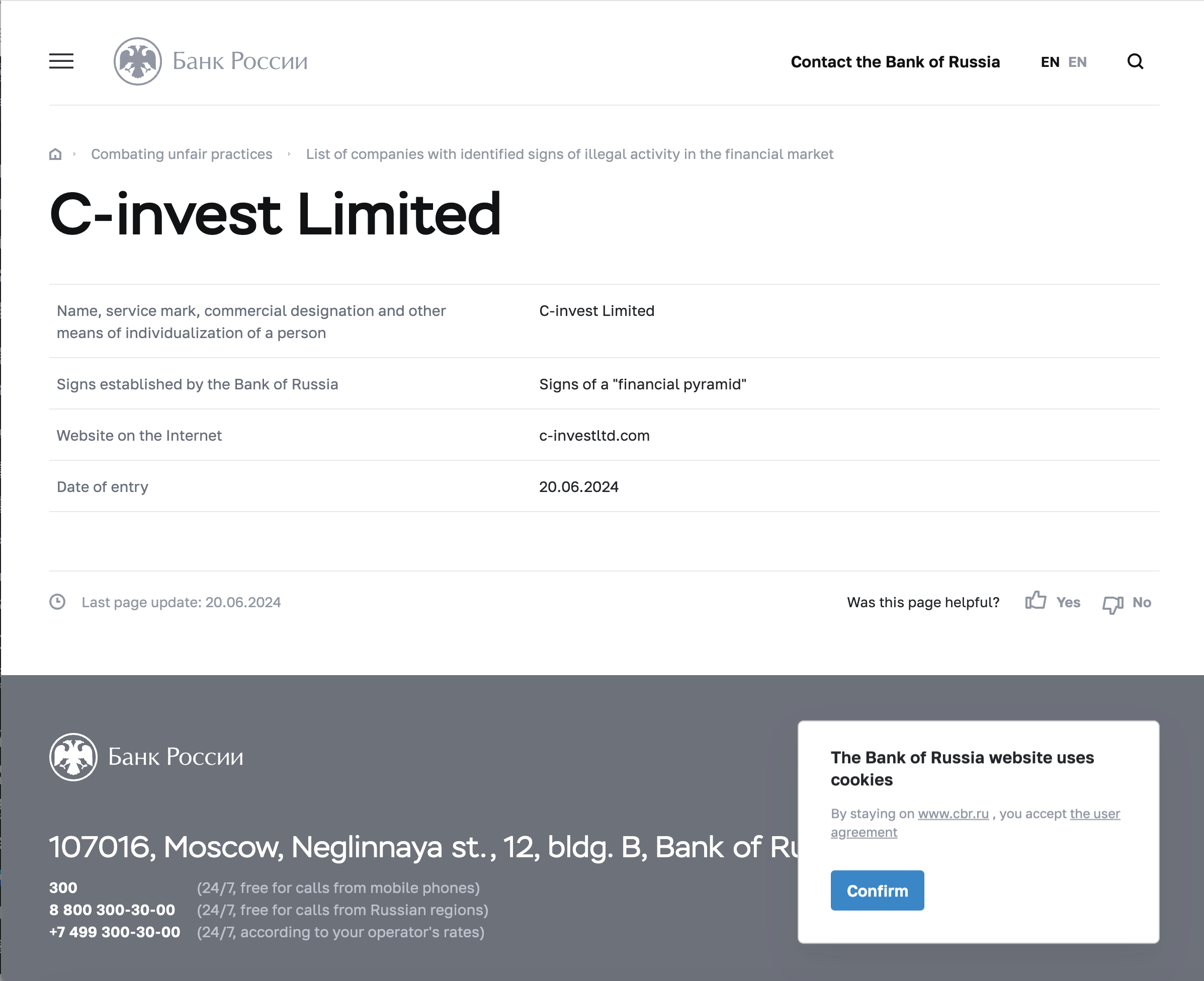Click the clock icon beside last update
The image size is (1204, 981).
click(57, 602)
